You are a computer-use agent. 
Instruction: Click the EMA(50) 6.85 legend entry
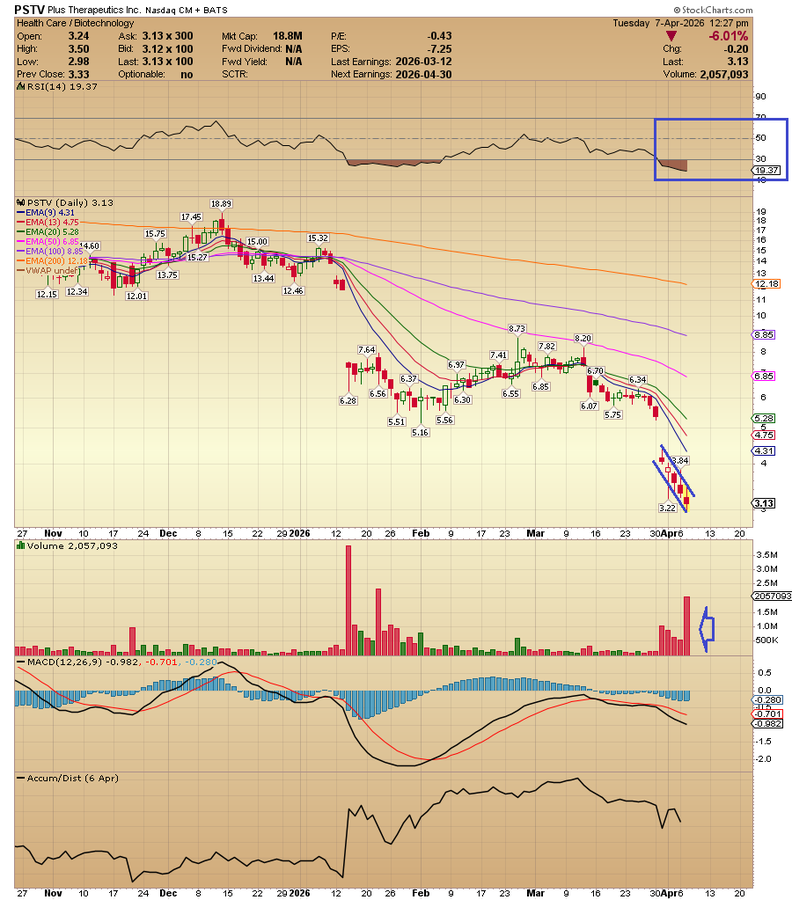(48, 242)
